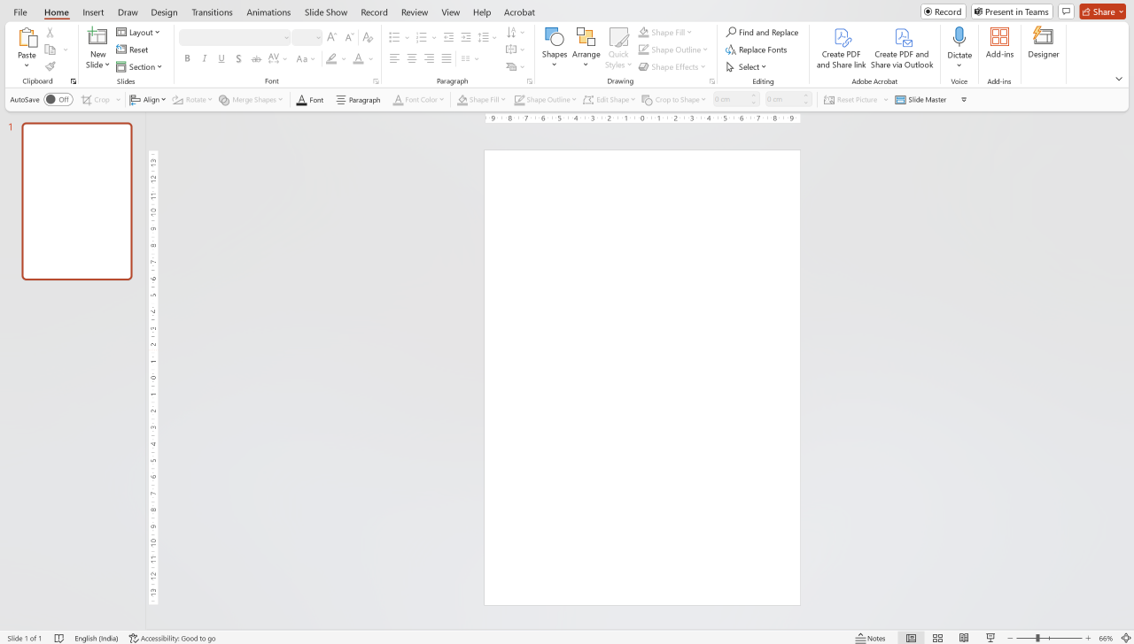Click the Dictate microphone icon
1134x644 pixels.
[x=959, y=37]
